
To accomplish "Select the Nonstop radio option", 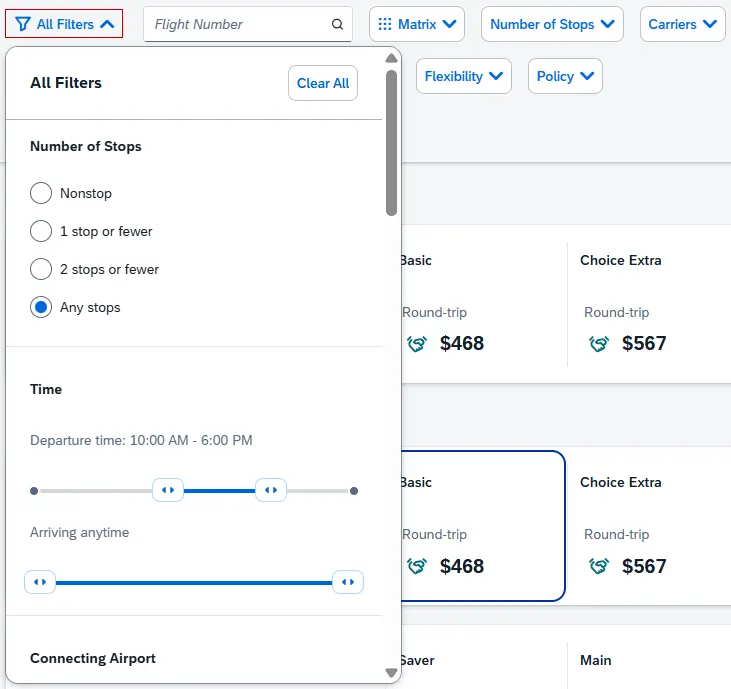I will [x=41, y=193].
